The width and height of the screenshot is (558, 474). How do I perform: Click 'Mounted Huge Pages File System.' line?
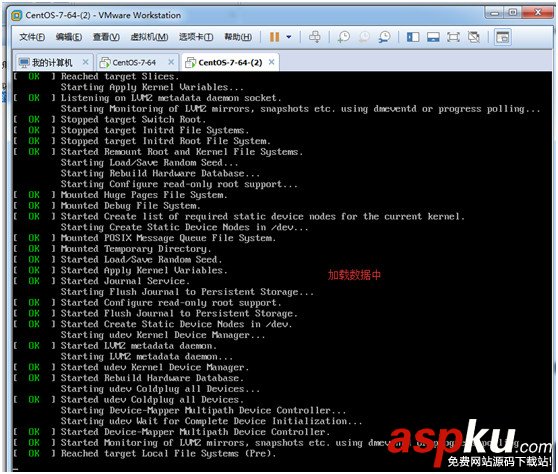click(x=144, y=195)
